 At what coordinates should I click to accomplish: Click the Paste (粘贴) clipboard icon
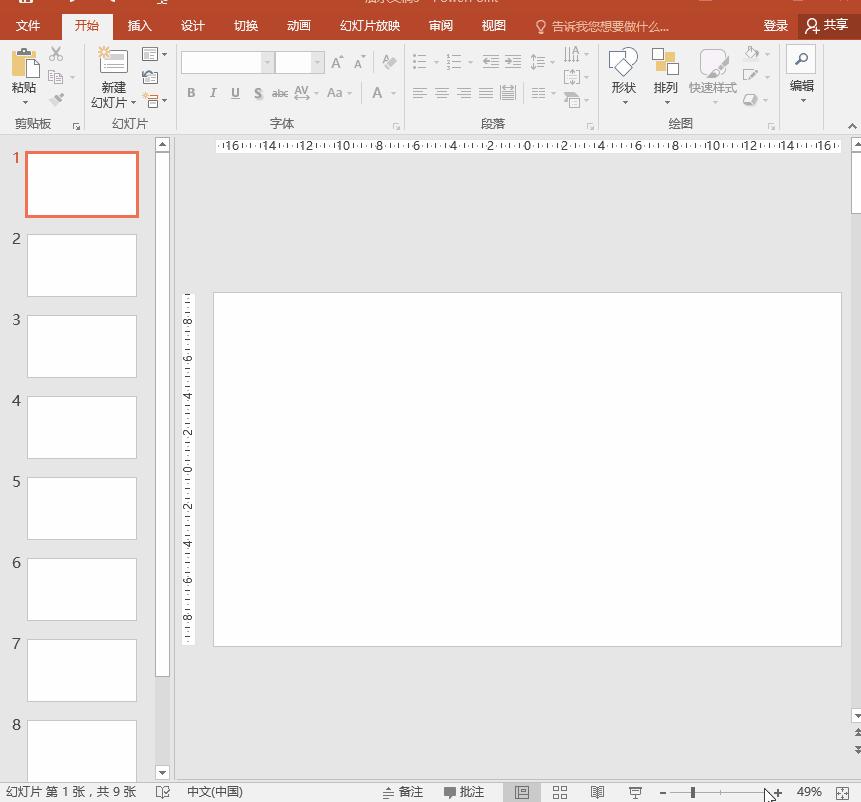click(24, 64)
